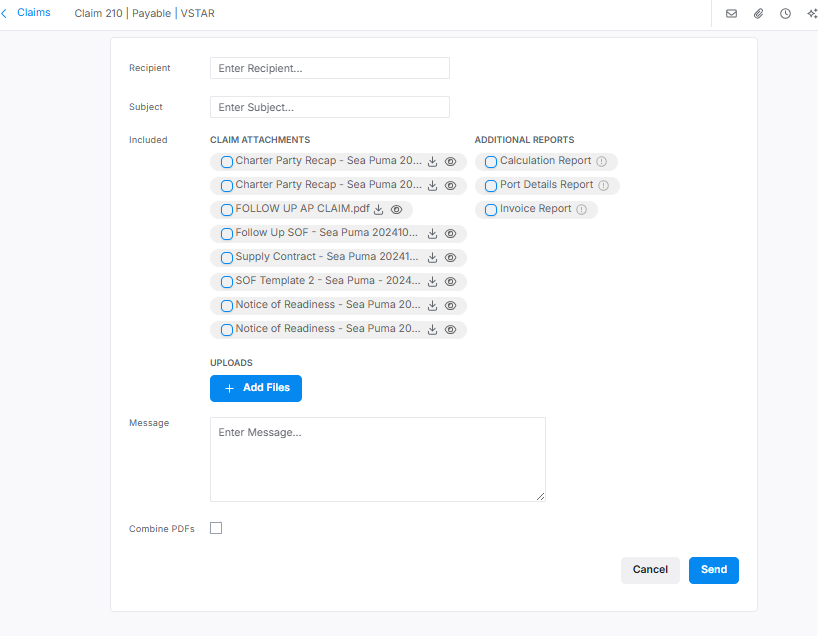This screenshot has width=818, height=636.
Task: Click inside the Enter Message text area
Action: click(x=377, y=458)
